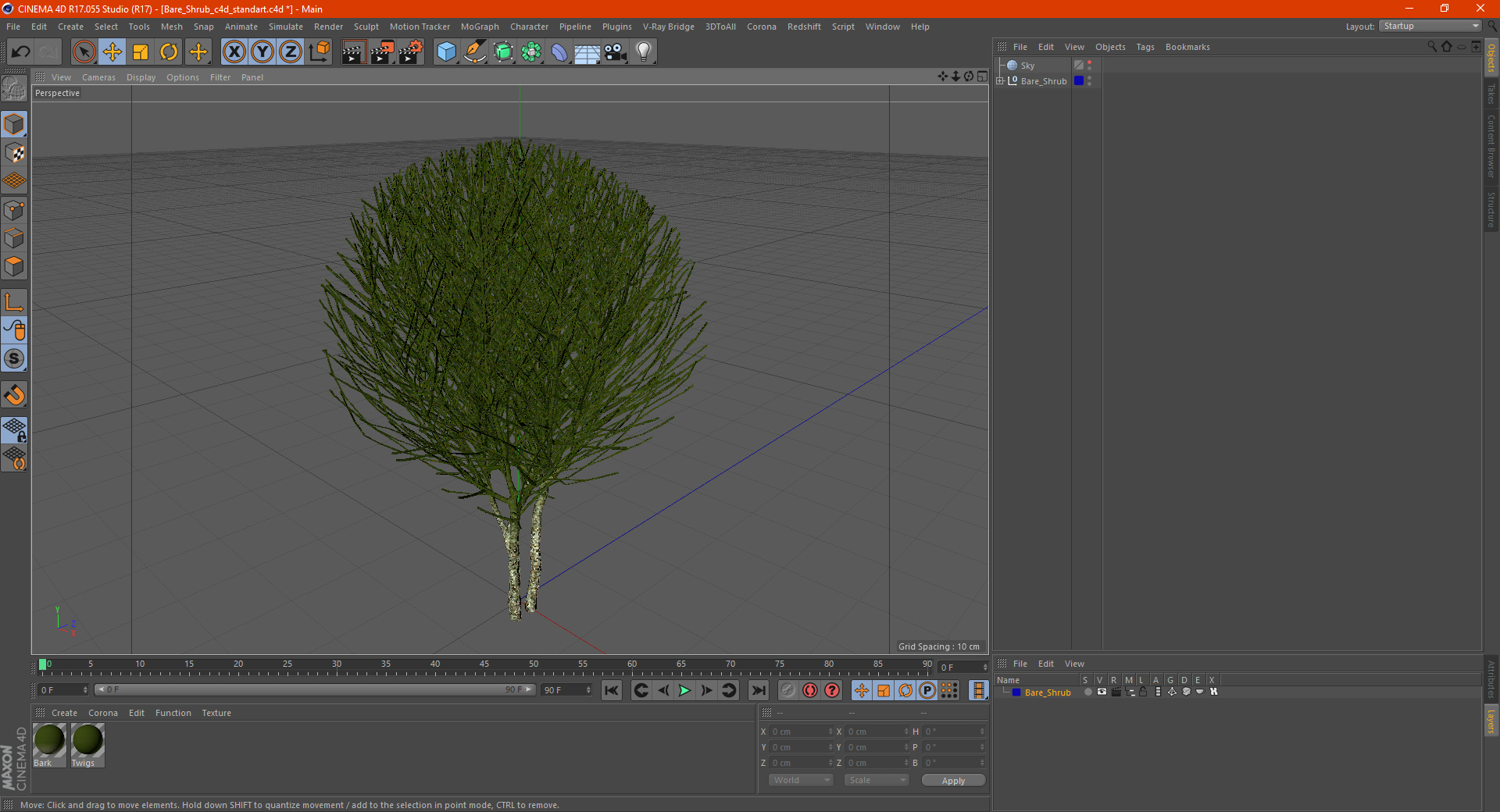Toggle Y axis lock
This screenshot has height=812, width=1500.
click(x=262, y=52)
